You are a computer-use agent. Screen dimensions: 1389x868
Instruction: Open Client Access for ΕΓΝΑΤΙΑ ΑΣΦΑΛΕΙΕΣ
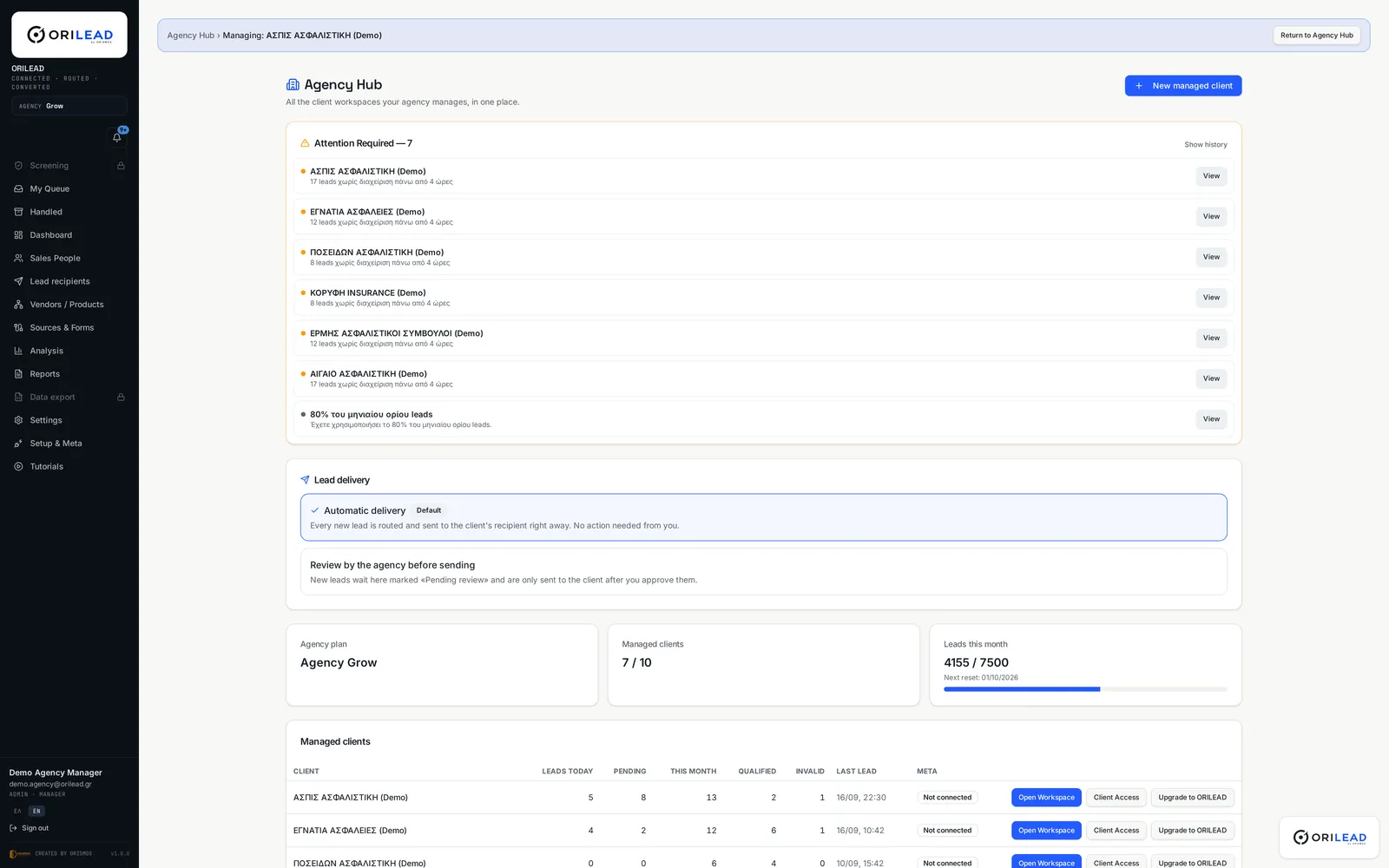tap(1116, 831)
